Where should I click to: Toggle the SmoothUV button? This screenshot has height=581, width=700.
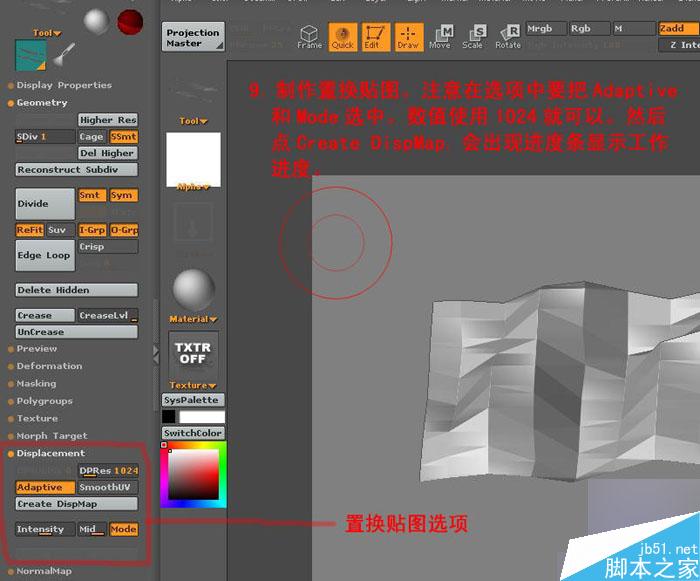click(x=108, y=487)
